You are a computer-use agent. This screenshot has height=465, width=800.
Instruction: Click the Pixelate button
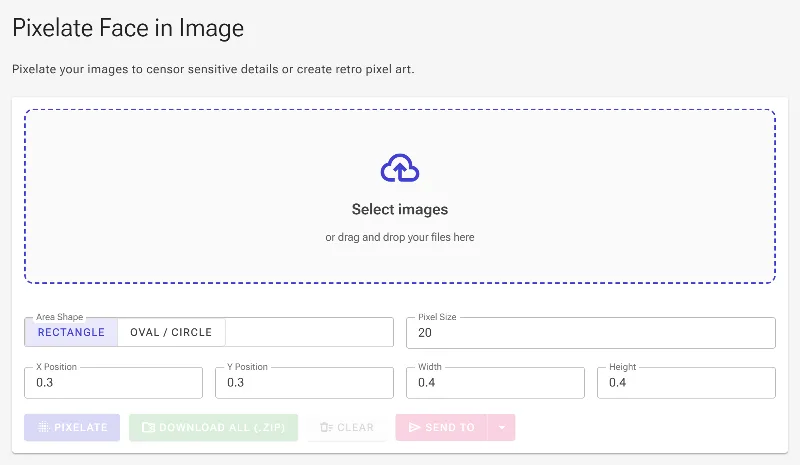[72, 427]
